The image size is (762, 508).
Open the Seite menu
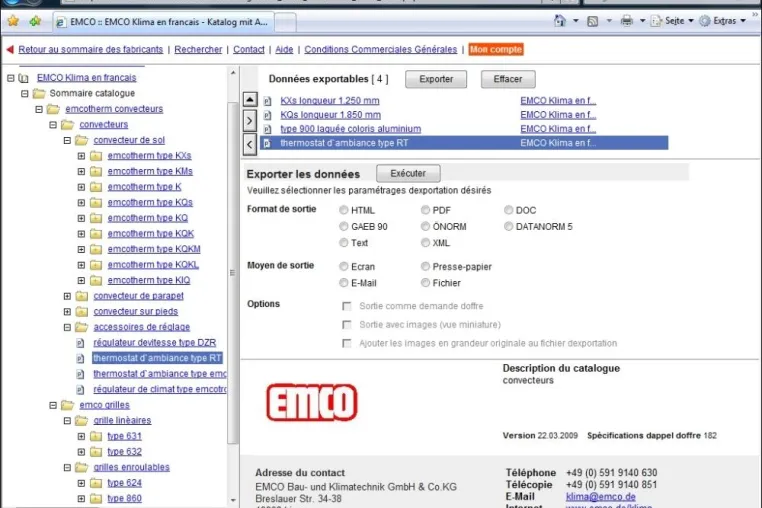673,21
